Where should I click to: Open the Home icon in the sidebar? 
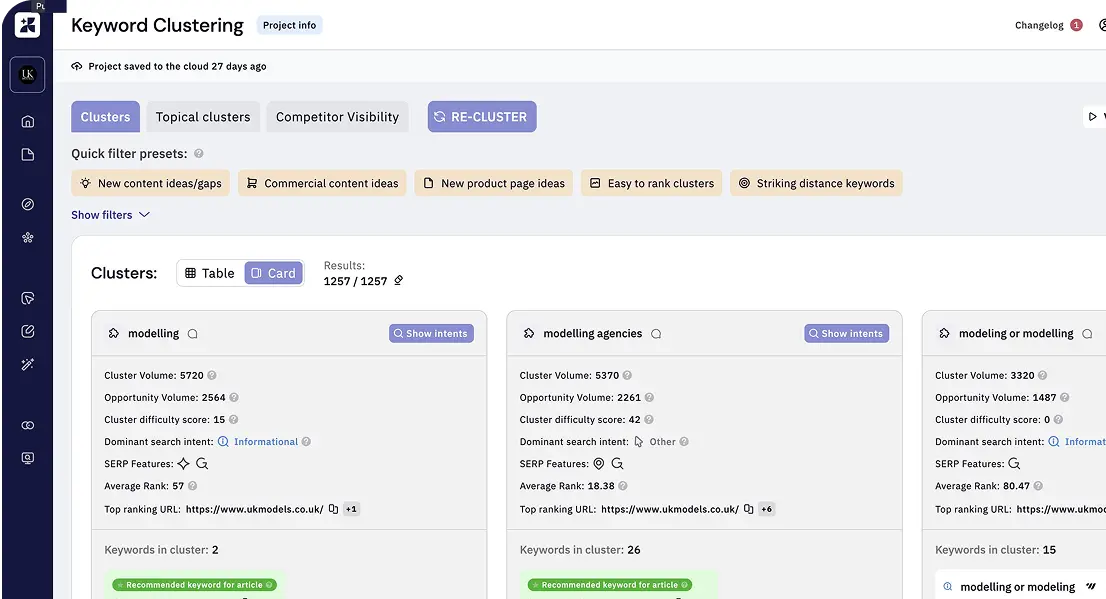pos(27,121)
